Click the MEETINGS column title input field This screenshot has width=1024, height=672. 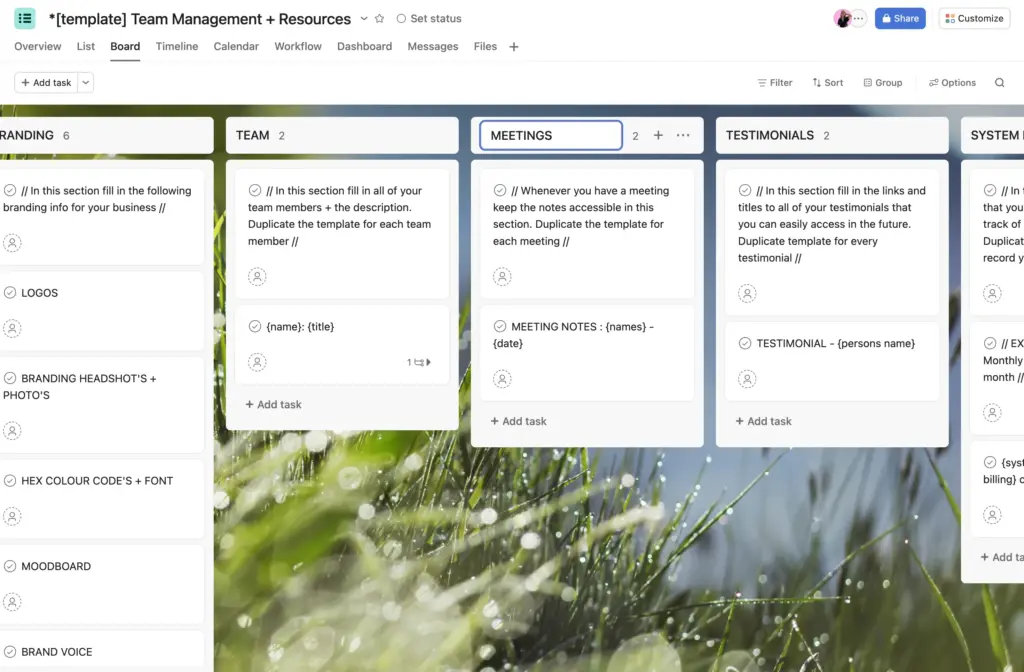point(550,134)
